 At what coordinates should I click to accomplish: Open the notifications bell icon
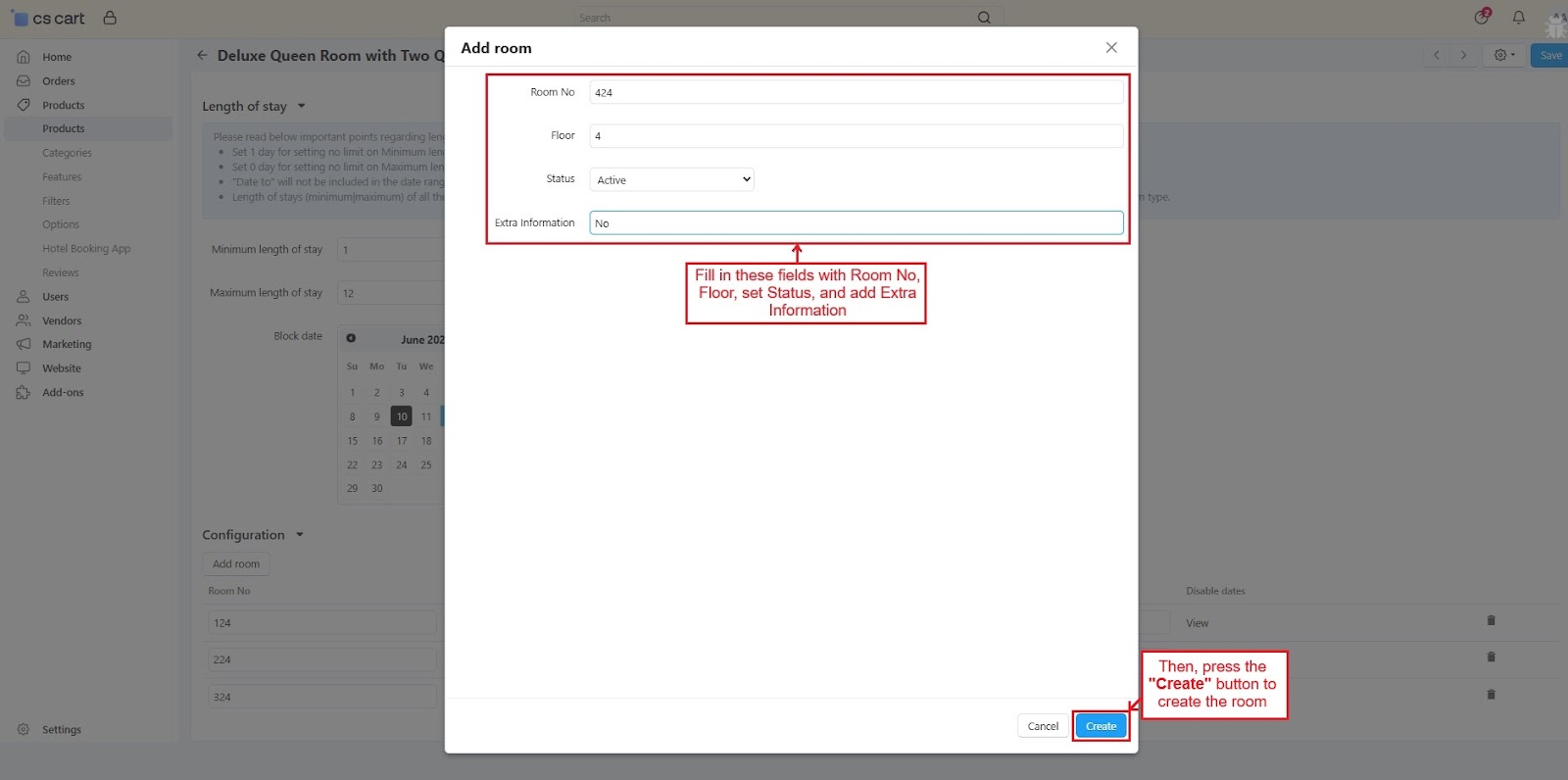pos(1518,18)
